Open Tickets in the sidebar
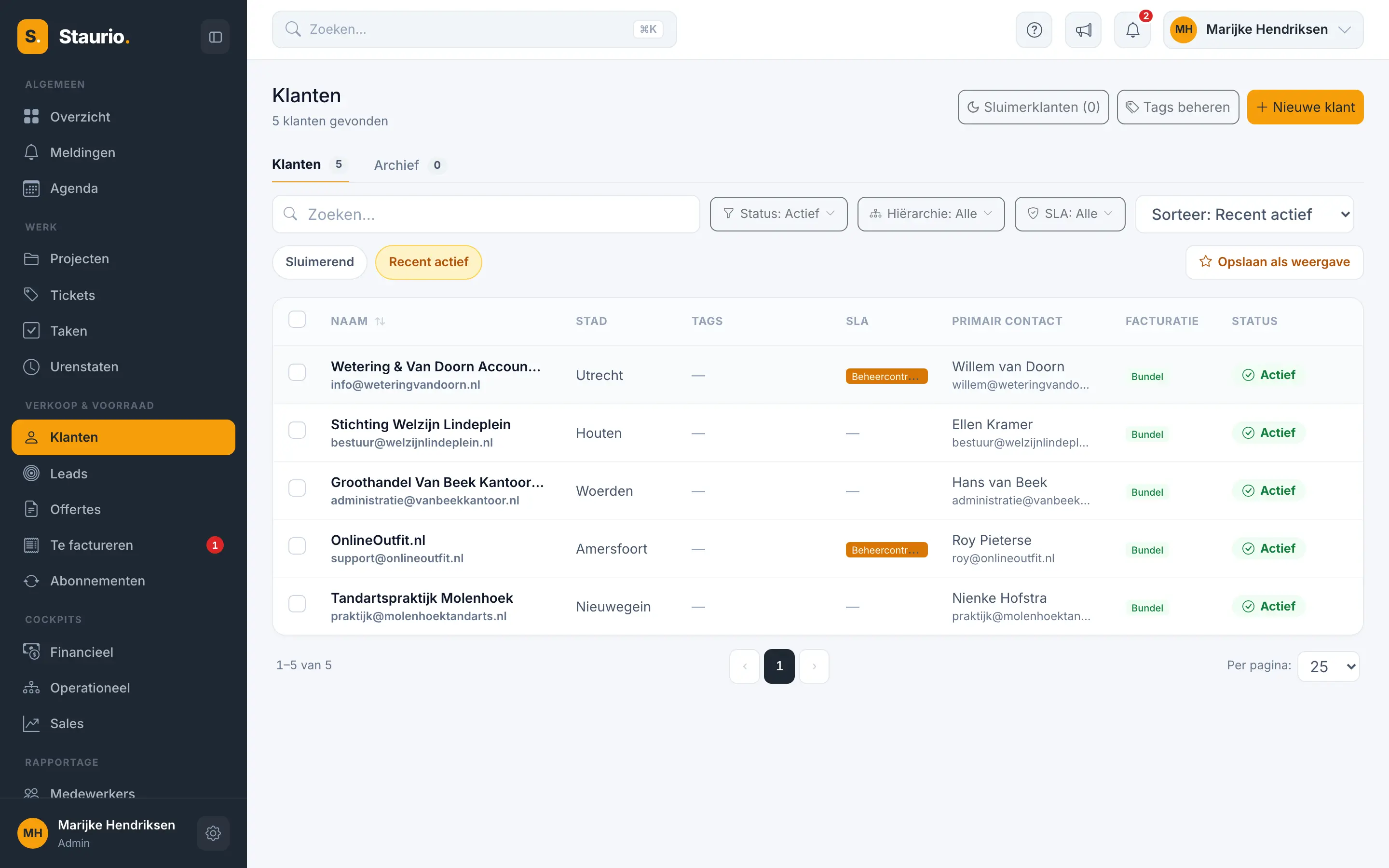The width and height of the screenshot is (1389, 868). (123, 295)
